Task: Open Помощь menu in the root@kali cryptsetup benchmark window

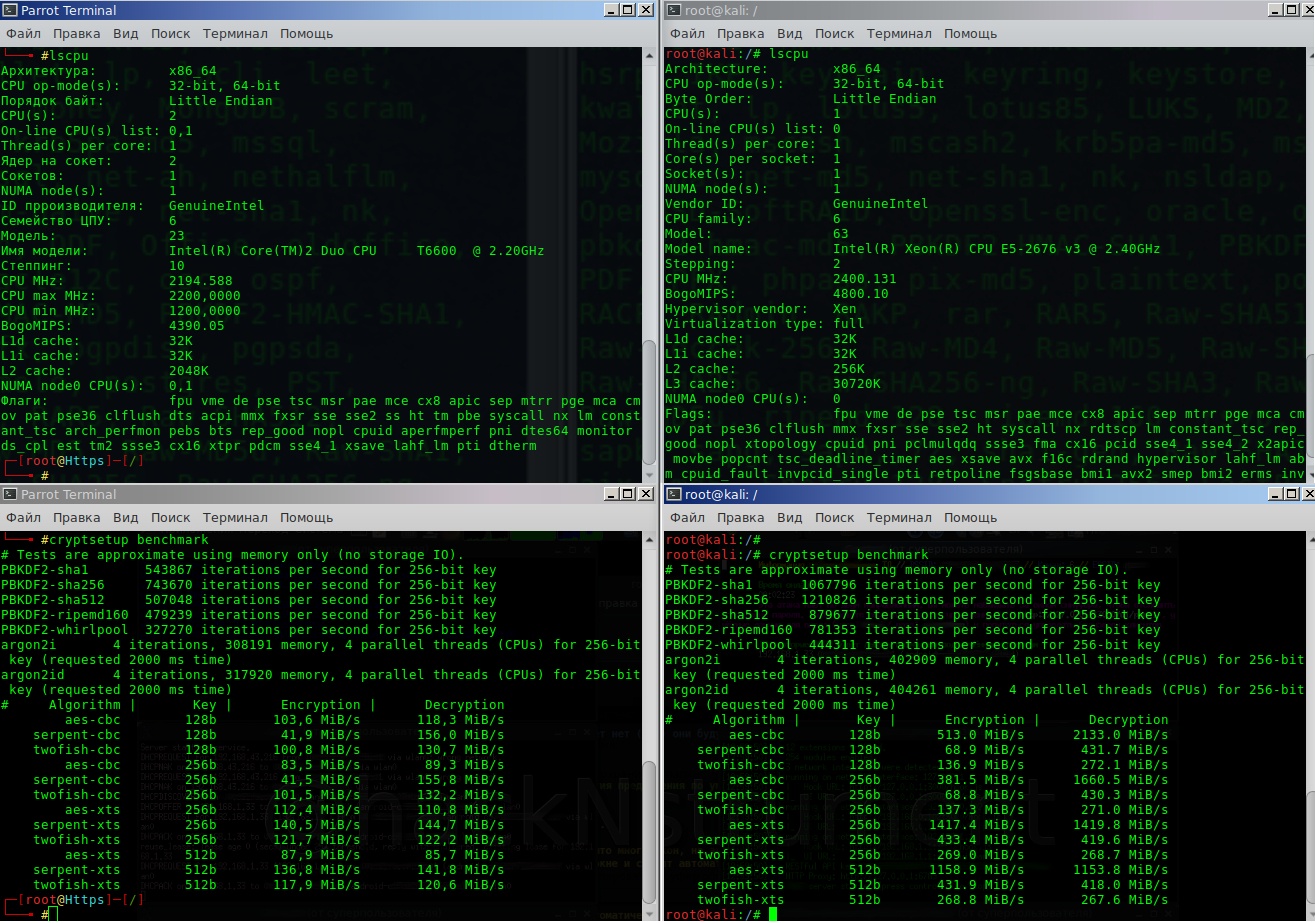Action: [971, 518]
